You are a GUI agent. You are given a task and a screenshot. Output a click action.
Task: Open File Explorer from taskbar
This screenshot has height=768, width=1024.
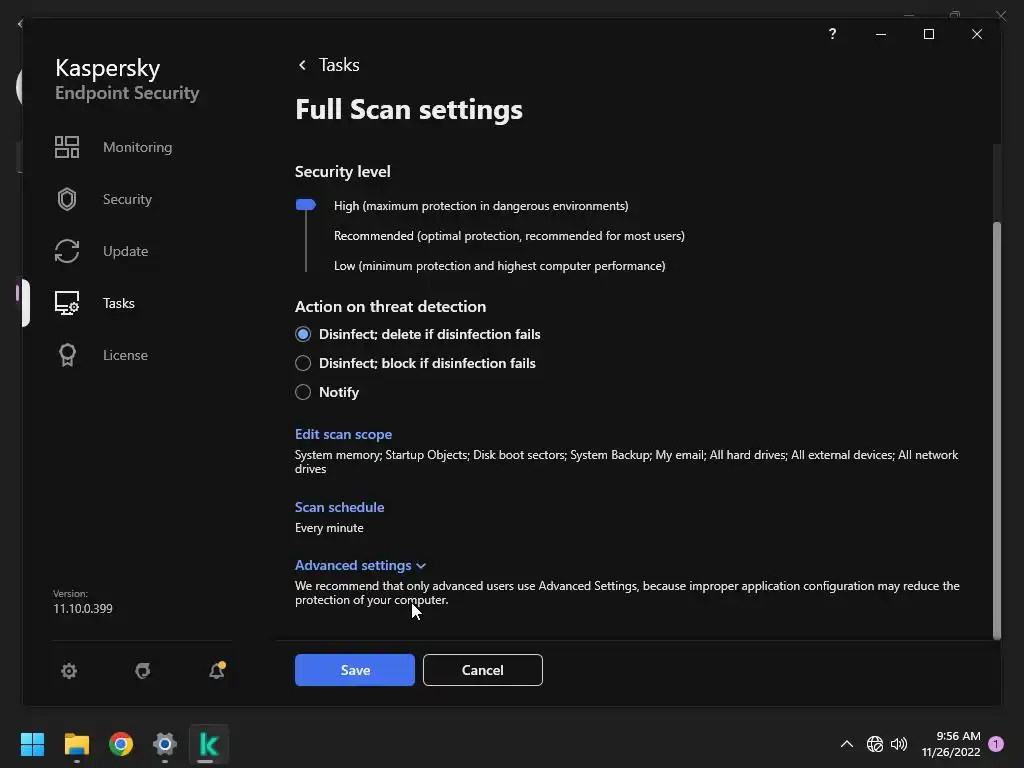click(76, 744)
